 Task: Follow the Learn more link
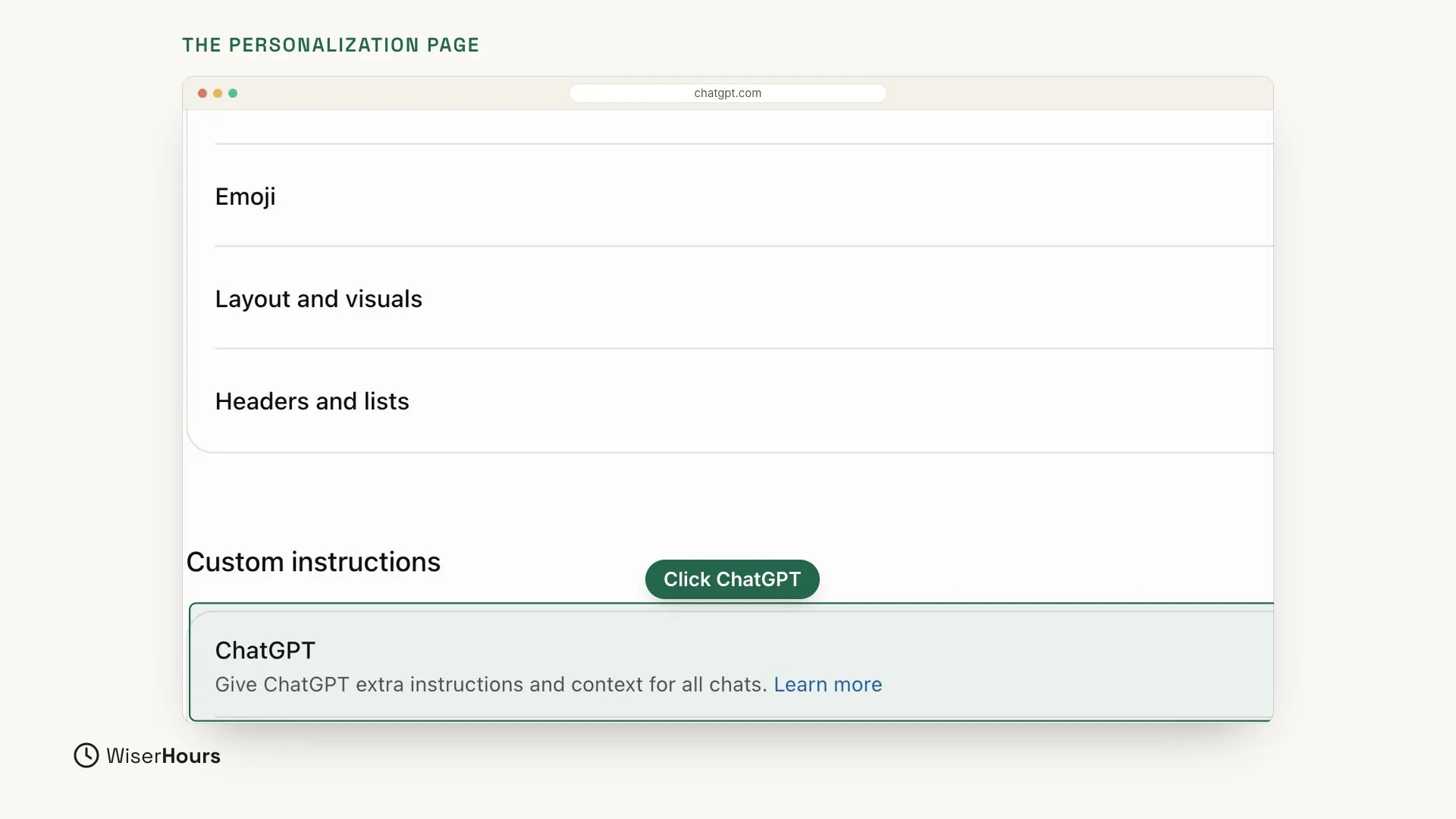point(827,684)
